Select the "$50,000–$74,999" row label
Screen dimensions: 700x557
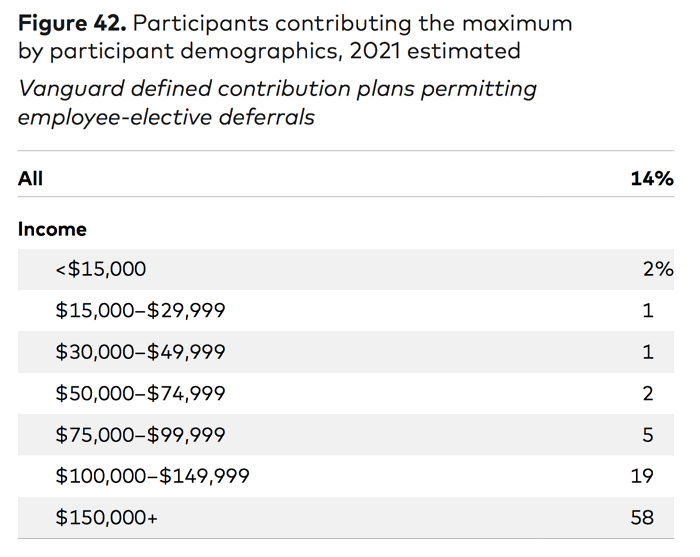(x=141, y=393)
